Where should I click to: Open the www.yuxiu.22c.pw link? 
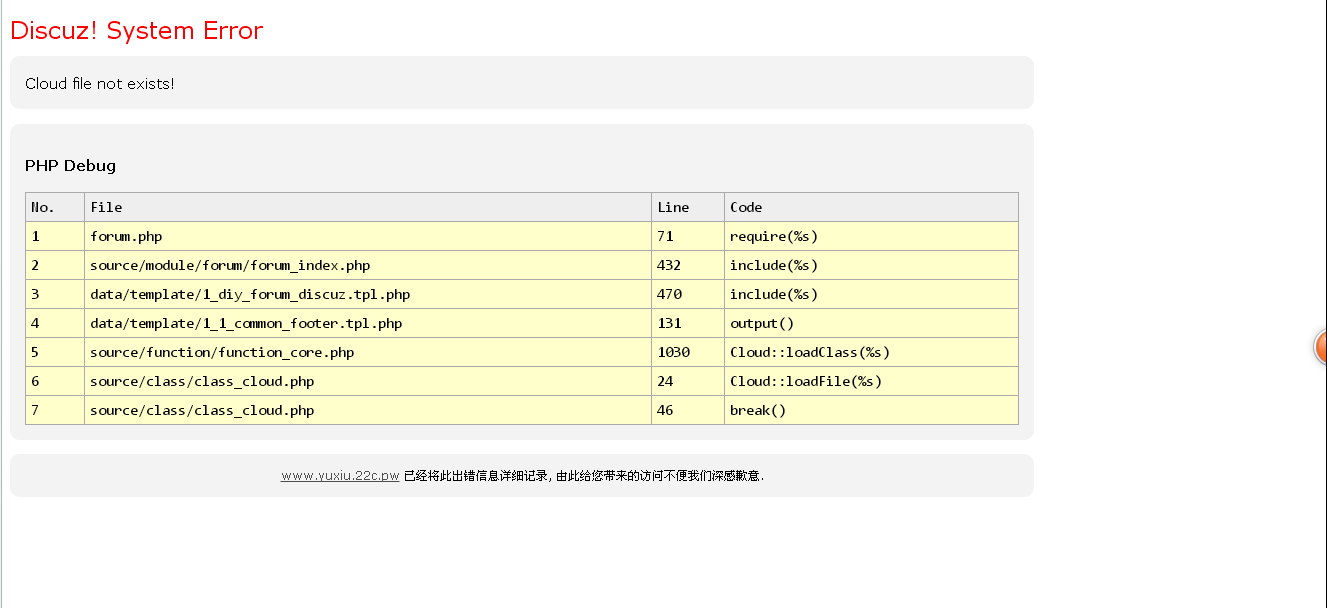point(340,476)
